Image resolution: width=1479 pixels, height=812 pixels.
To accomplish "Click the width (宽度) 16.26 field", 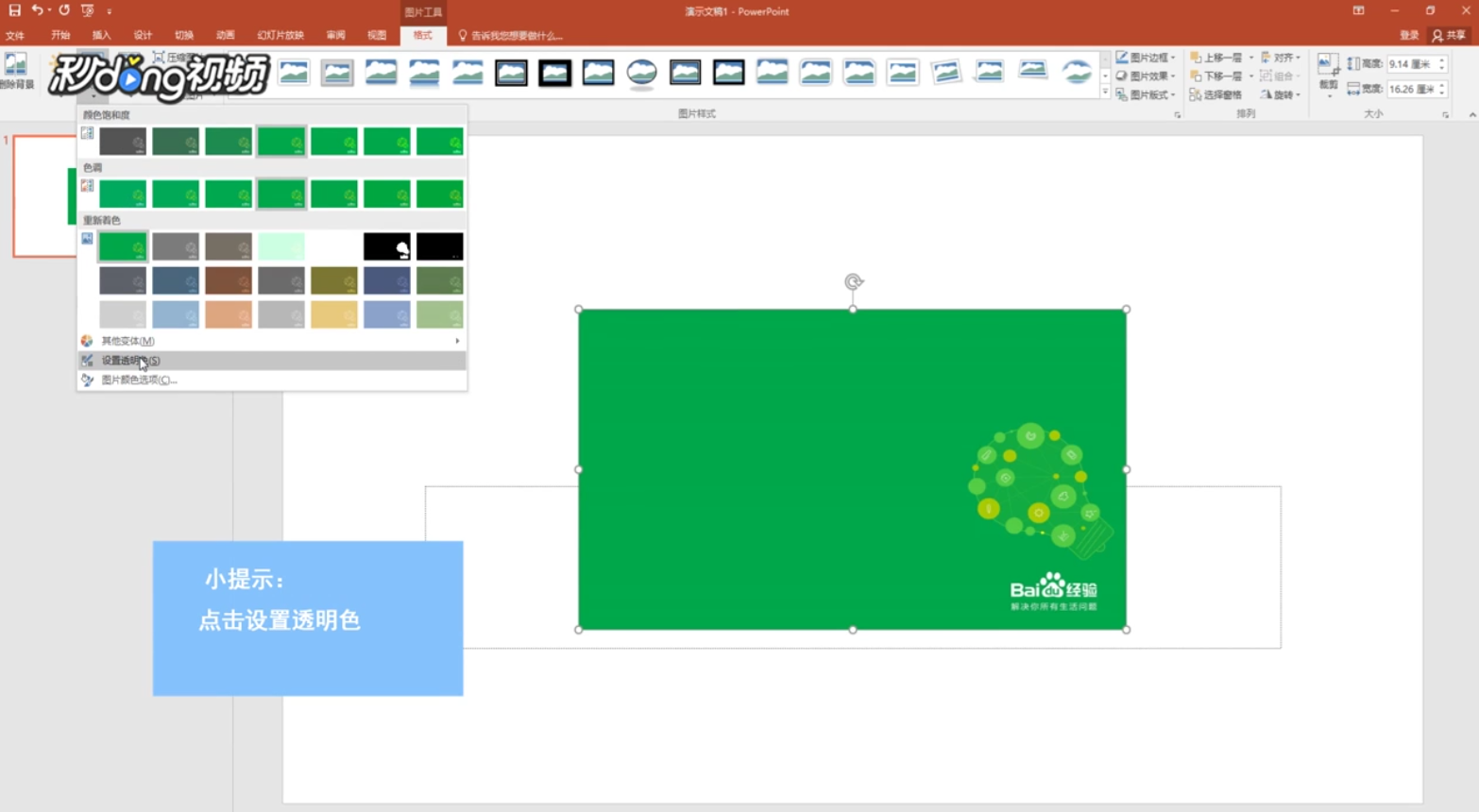I will (1412, 89).
